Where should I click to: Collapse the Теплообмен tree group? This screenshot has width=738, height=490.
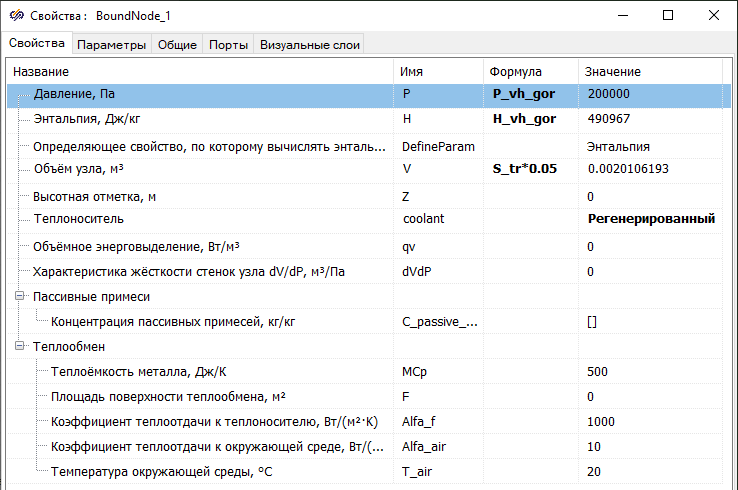coord(21,347)
